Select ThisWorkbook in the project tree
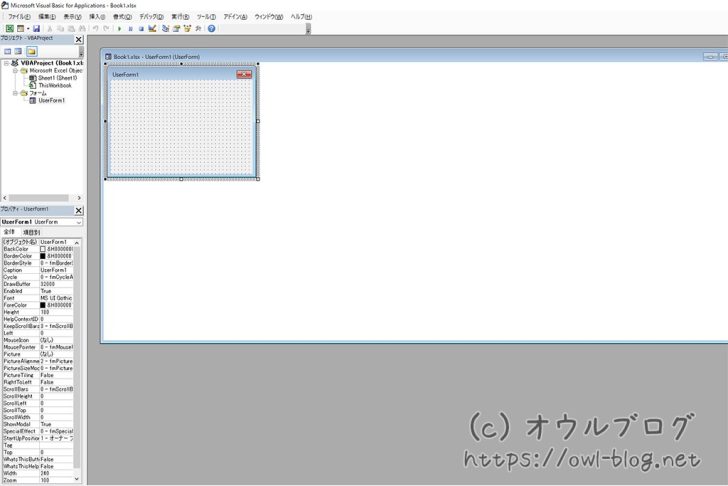 55,86
